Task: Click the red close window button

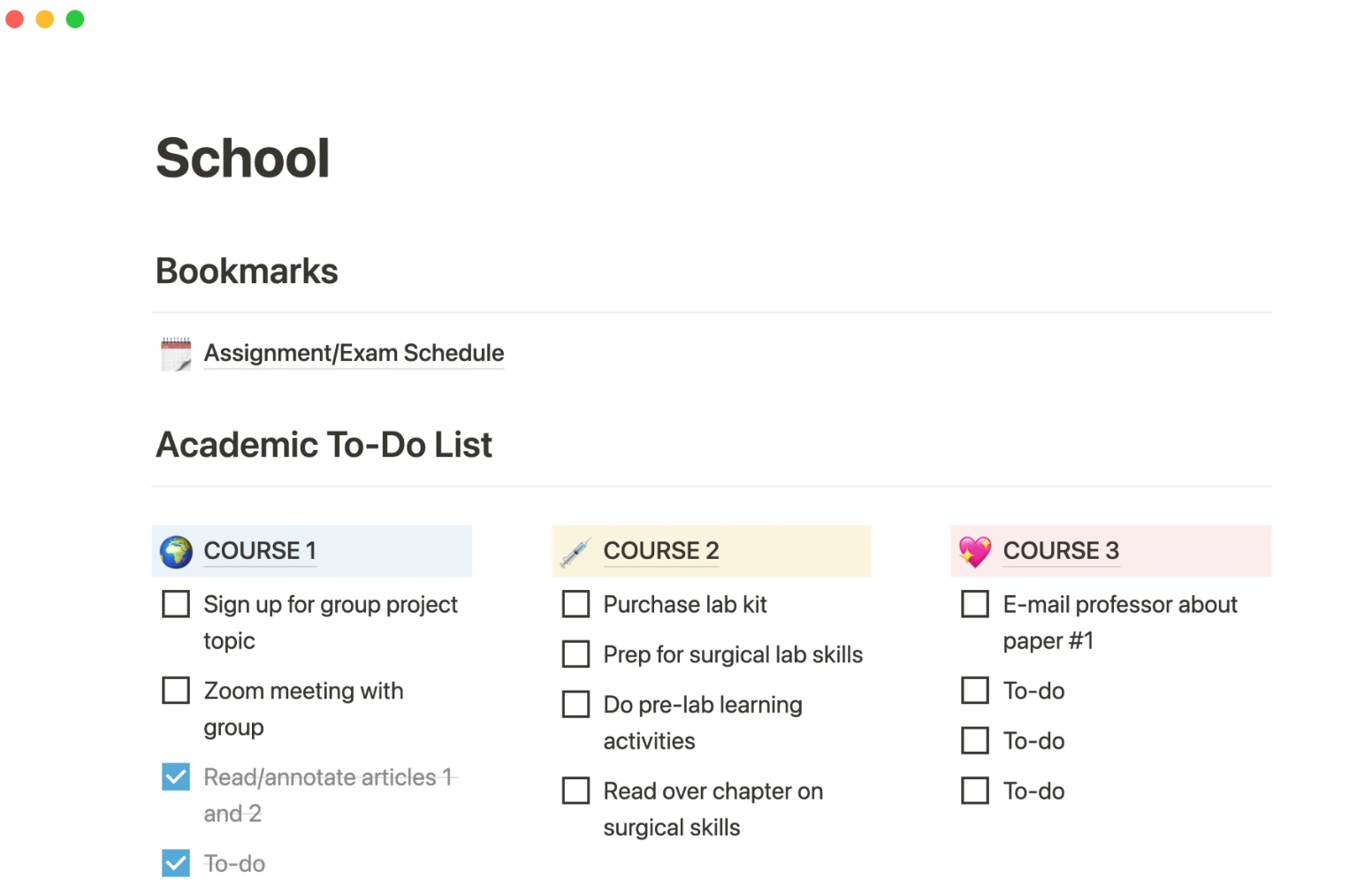Action: click(15, 19)
